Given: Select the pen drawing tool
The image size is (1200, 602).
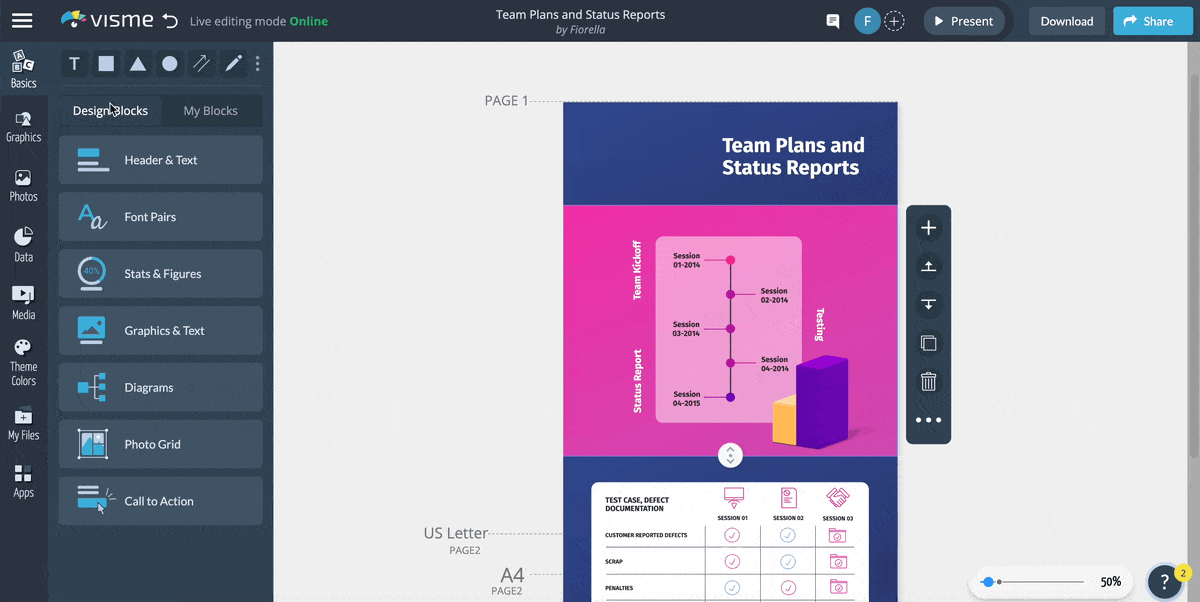Looking at the screenshot, I should (x=232, y=63).
